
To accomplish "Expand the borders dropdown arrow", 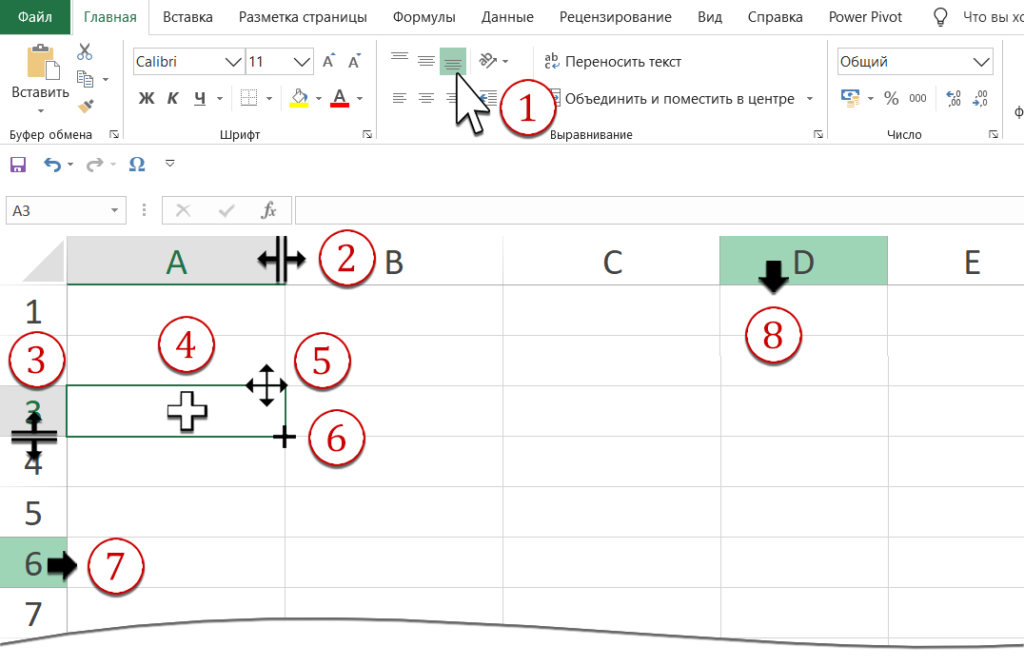I will 269,99.
